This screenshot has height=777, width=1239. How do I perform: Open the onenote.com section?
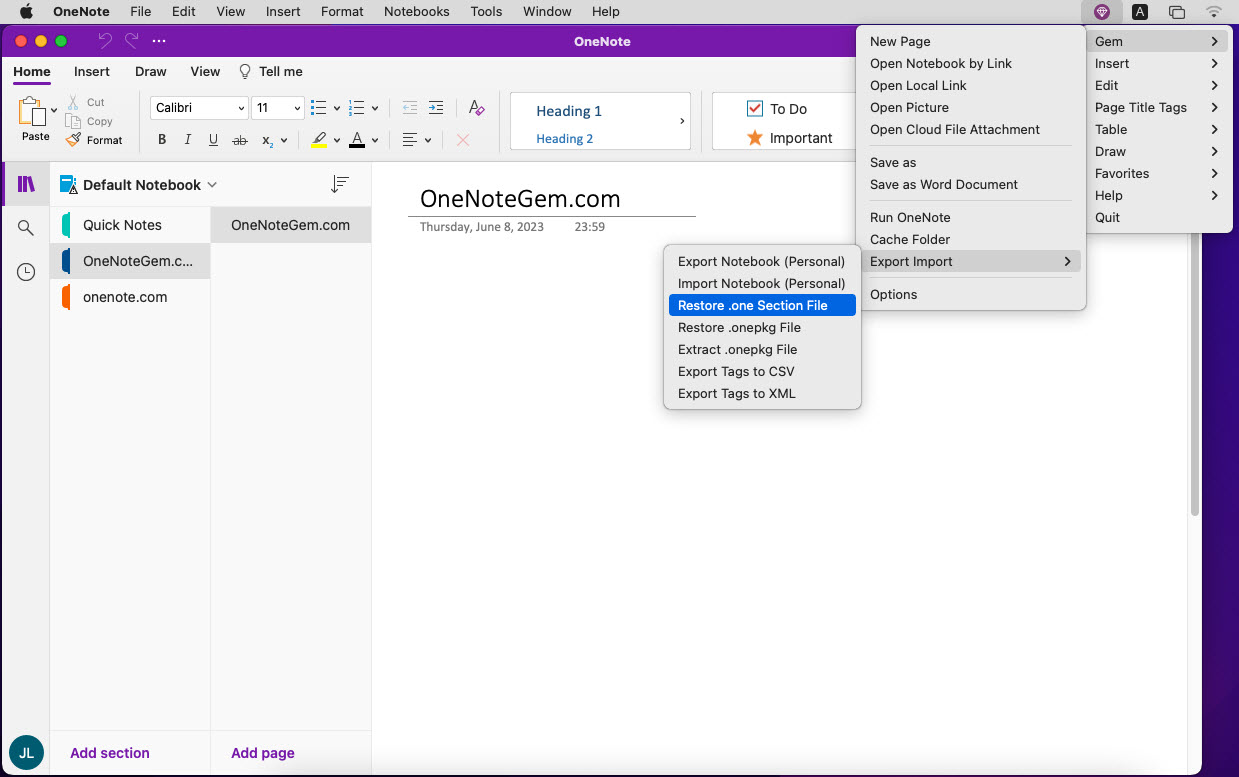[x=130, y=297]
